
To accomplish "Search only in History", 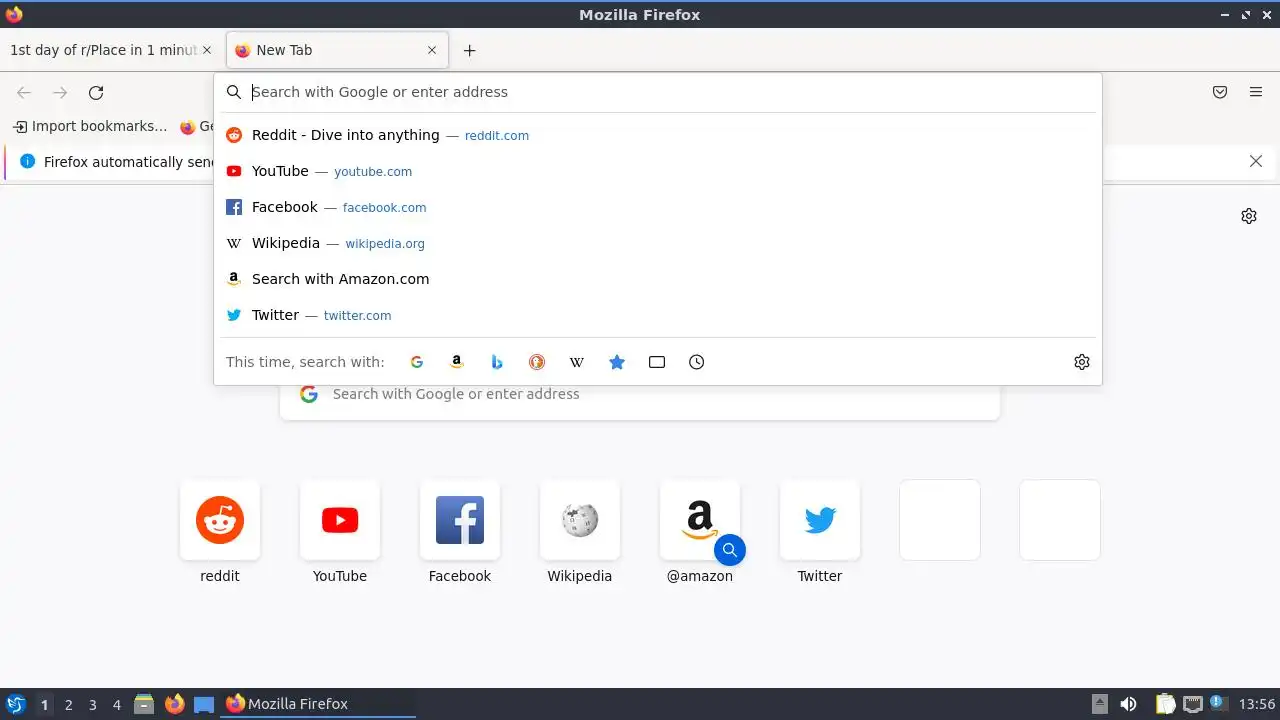I will [697, 362].
